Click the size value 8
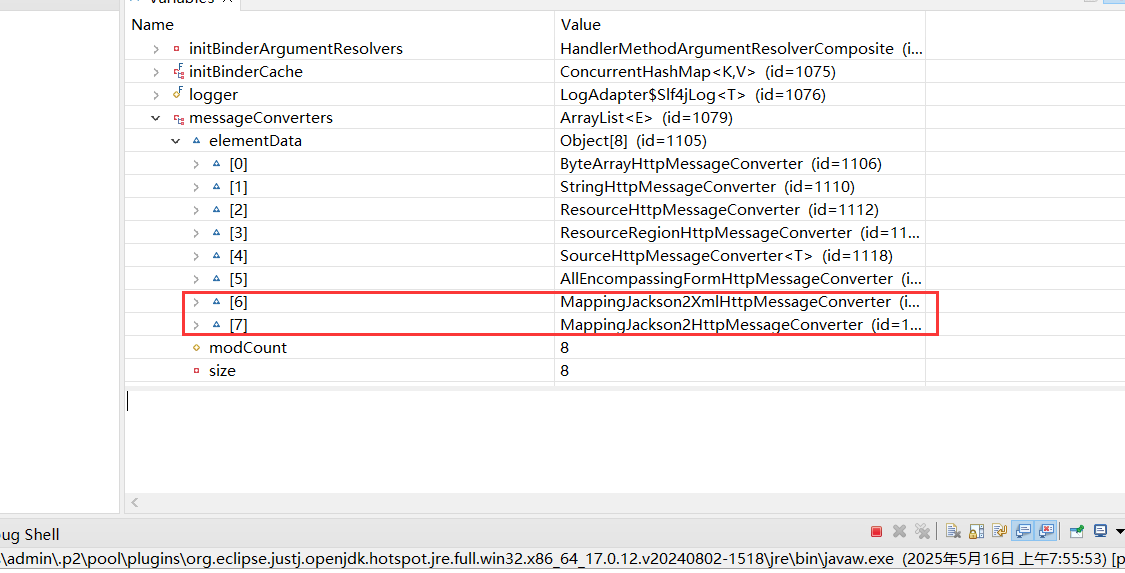Image resolution: width=1125 pixels, height=573 pixels. click(565, 371)
